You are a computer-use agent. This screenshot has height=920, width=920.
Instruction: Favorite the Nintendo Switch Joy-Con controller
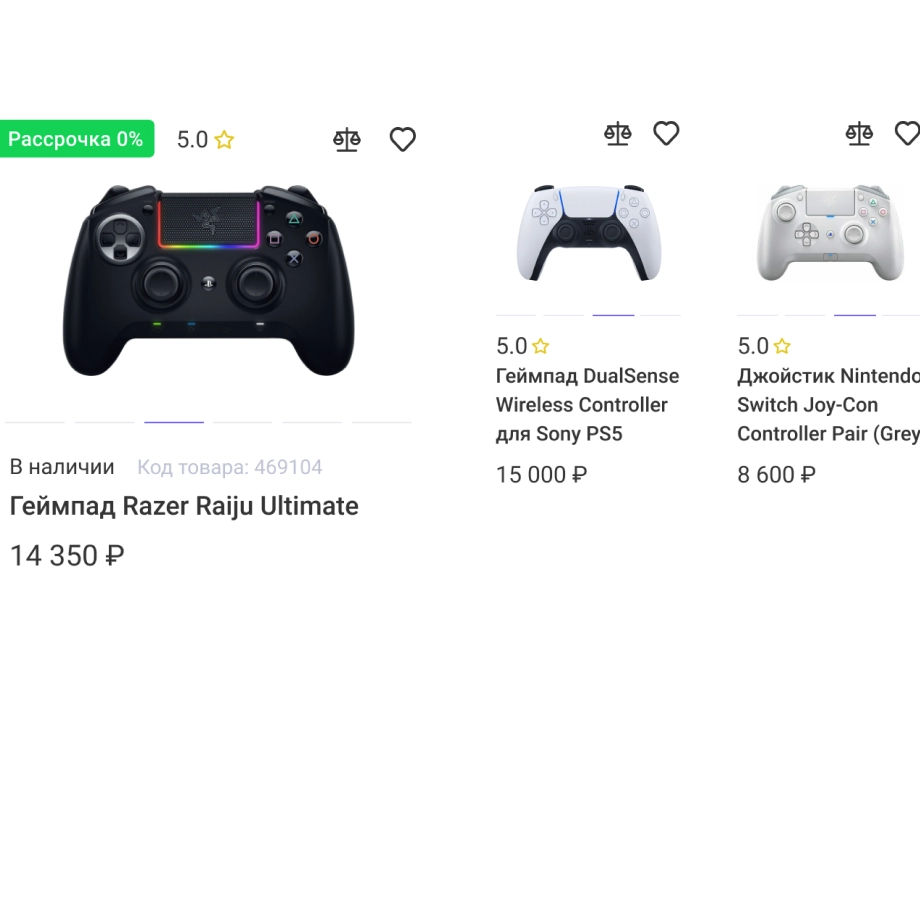[907, 133]
